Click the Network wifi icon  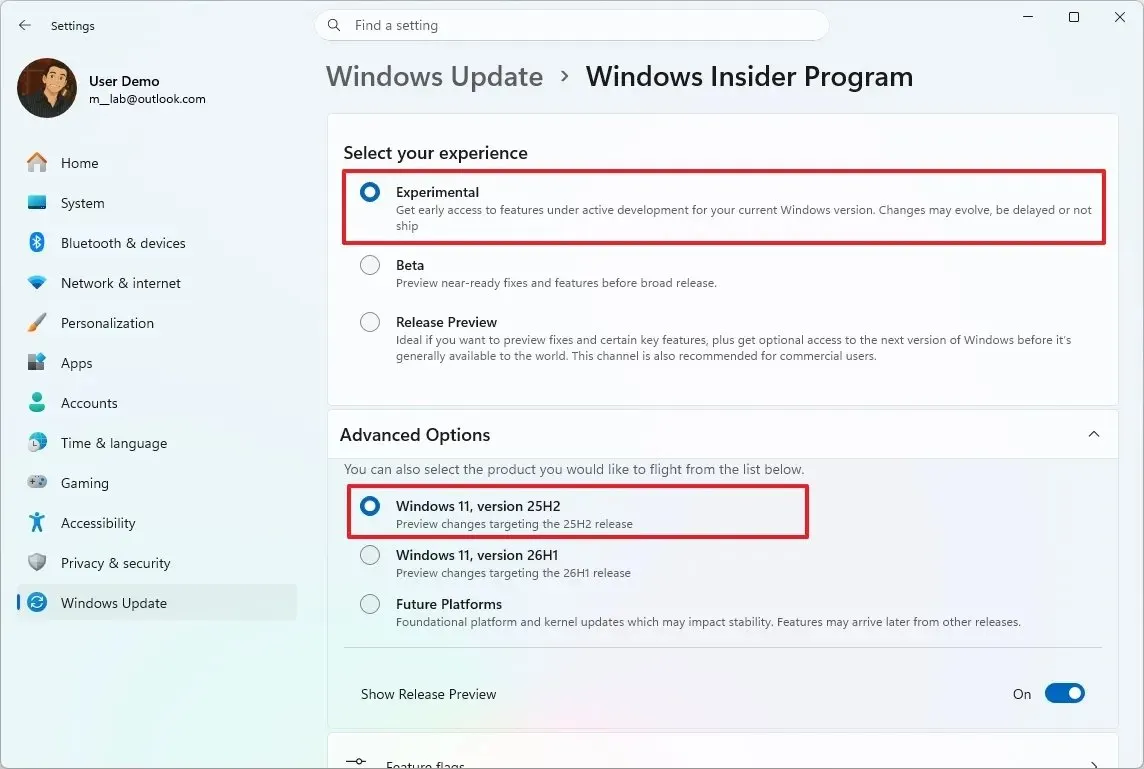pyautogui.click(x=36, y=282)
